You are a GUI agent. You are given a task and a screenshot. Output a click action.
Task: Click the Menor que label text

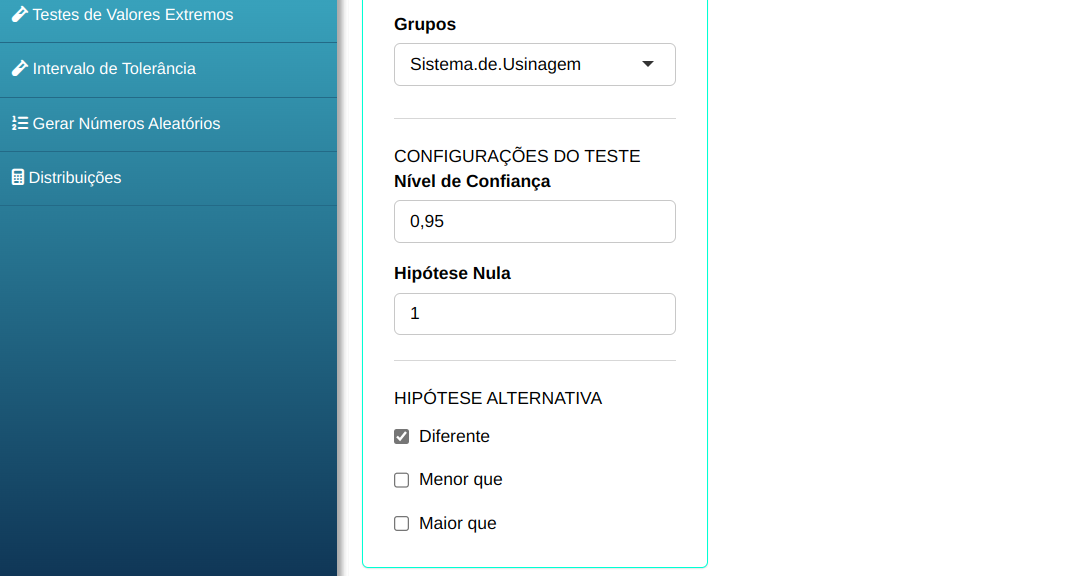pos(460,480)
